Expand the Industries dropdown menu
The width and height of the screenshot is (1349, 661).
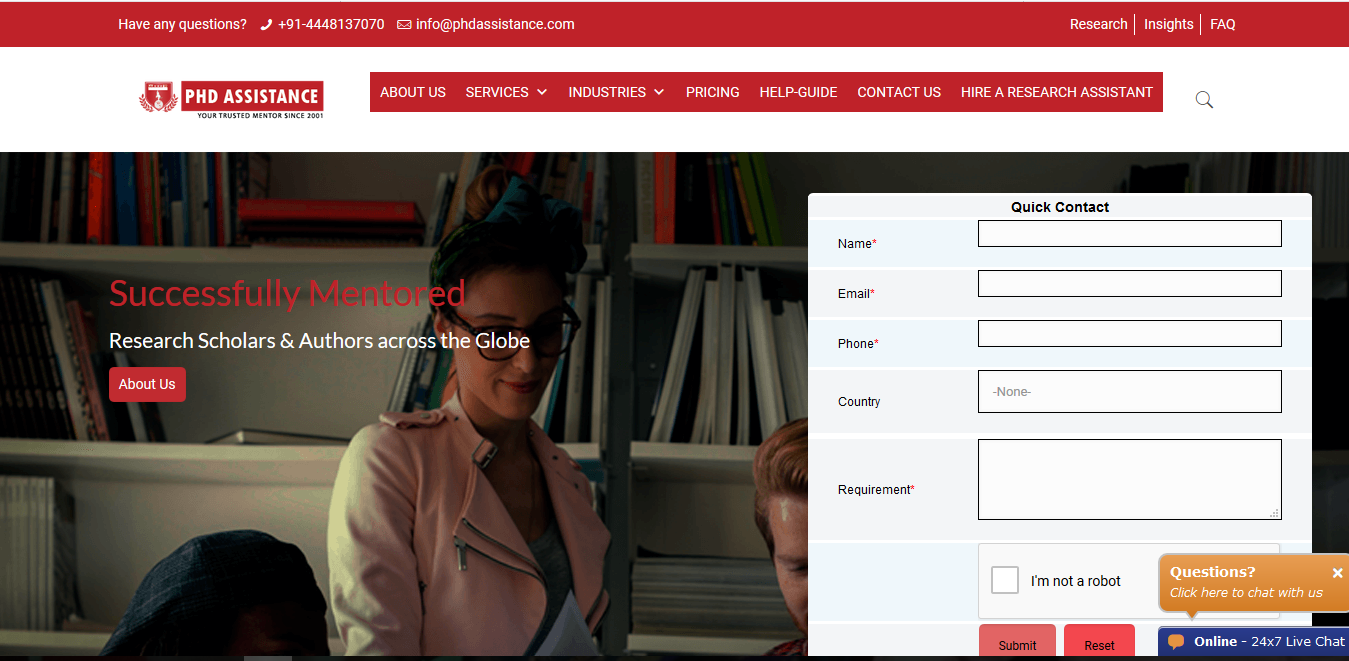[x=616, y=92]
